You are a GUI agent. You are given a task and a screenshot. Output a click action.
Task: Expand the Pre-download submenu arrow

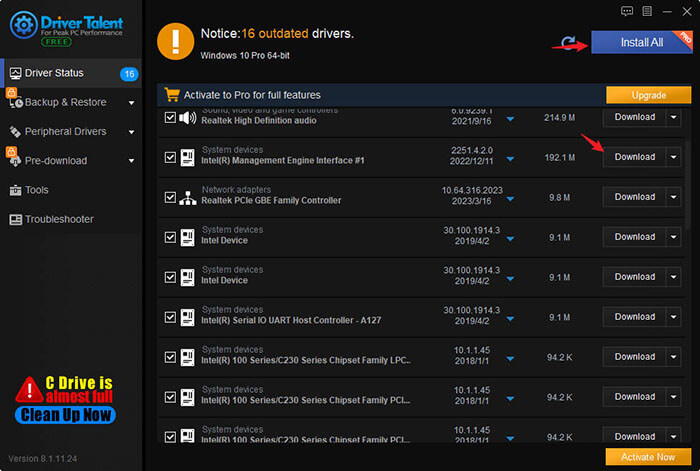click(131, 161)
